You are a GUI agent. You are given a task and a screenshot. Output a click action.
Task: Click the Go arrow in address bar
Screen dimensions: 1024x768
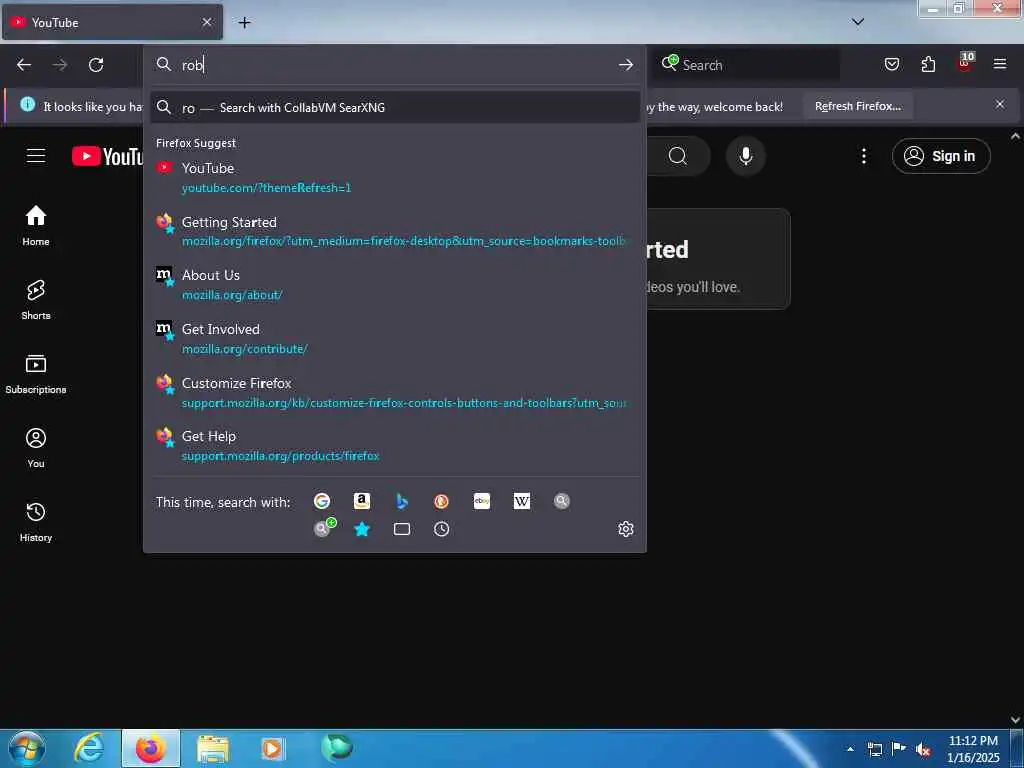(x=626, y=65)
